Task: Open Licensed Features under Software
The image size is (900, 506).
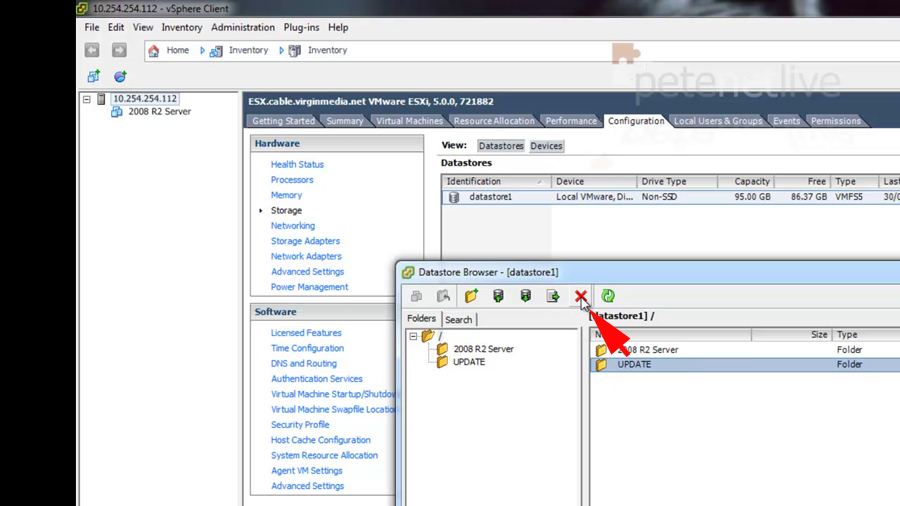Action: (x=306, y=333)
